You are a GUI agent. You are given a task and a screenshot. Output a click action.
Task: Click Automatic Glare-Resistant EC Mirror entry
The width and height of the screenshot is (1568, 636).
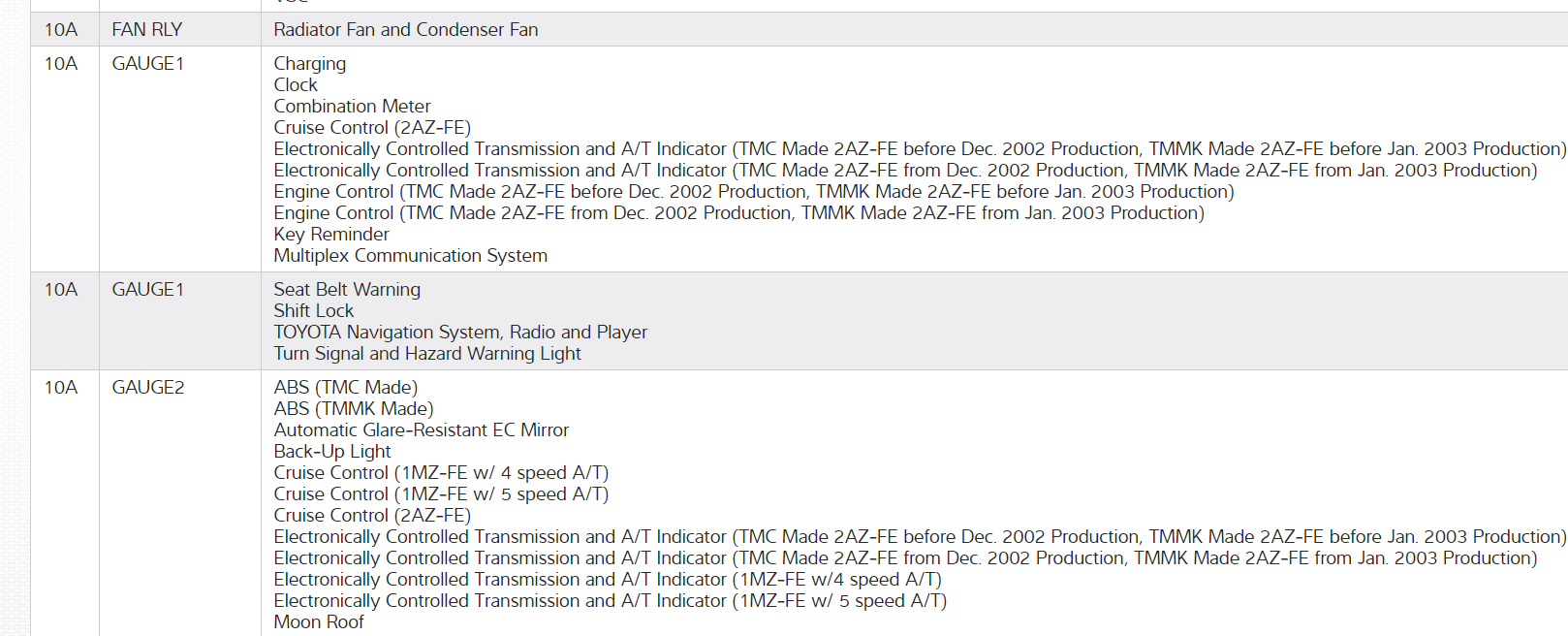coord(421,430)
